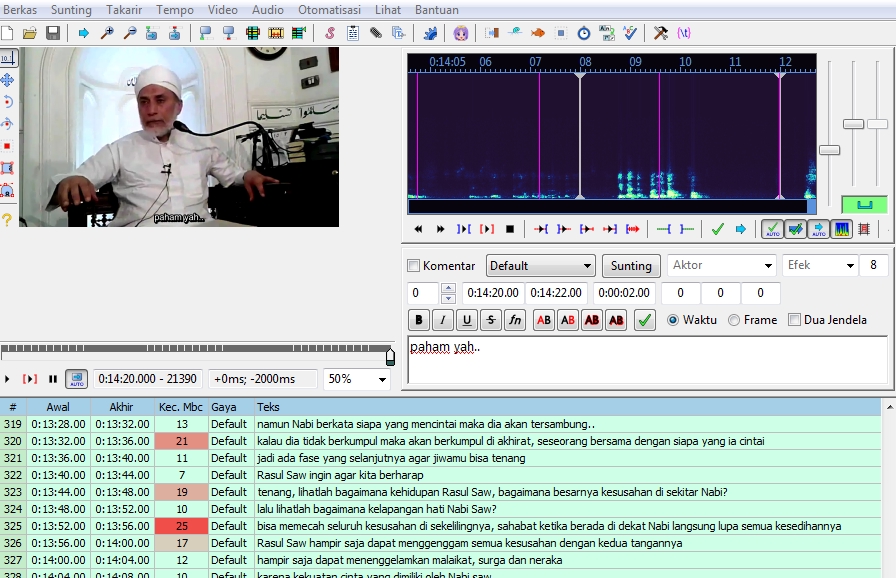The width and height of the screenshot is (896, 578).
Task: Click the grid scrollbar up arrow
Action: pos(890,407)
